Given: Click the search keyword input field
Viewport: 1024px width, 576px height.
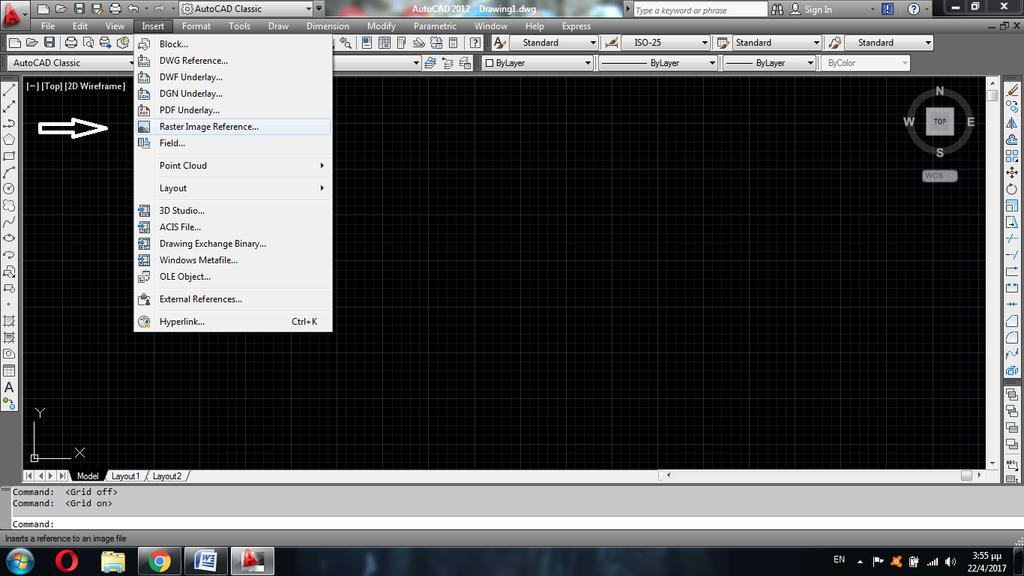Looking at the screenshot, I should (700, 10).
